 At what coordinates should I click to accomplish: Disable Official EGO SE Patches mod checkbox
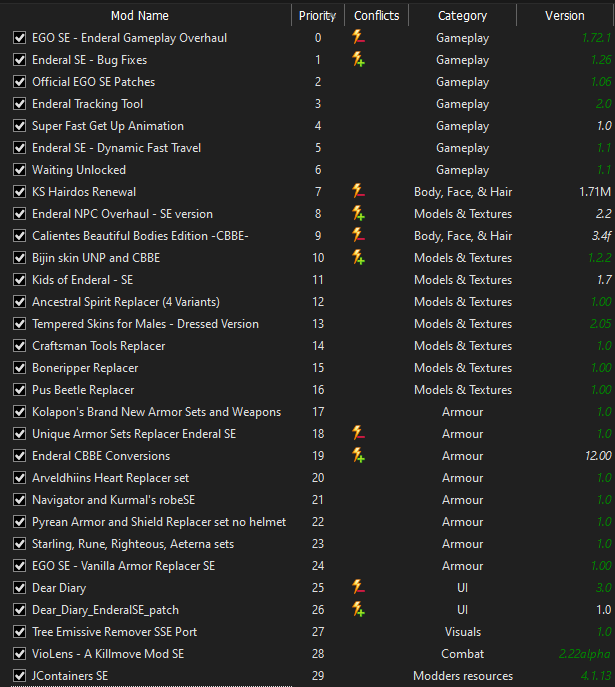(19, 81)
